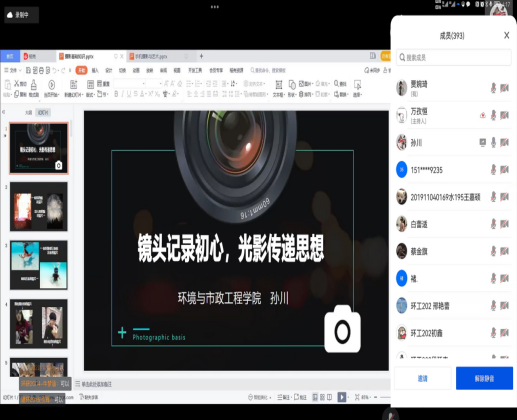Open the 开发工具 ribbon tab
Image resolution: width=517 pixels, height=420 pixels.
195,70
